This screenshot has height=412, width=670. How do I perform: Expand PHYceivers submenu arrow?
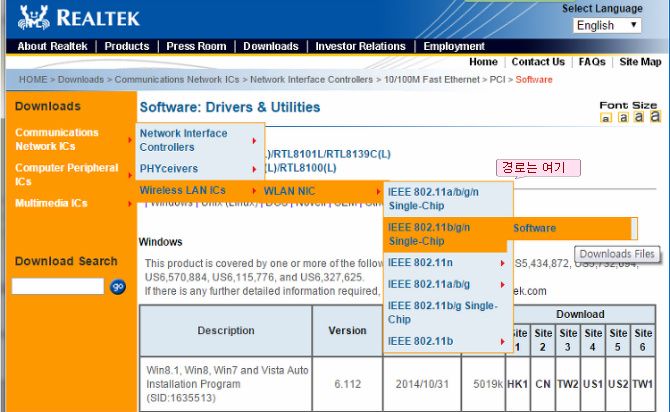[254, 169]
